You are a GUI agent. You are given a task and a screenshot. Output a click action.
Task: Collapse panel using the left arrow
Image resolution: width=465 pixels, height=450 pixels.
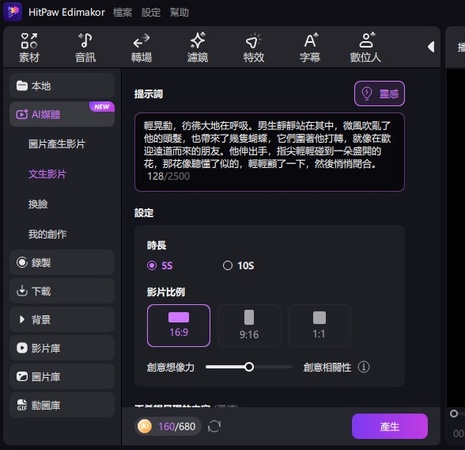coord(431,47)
